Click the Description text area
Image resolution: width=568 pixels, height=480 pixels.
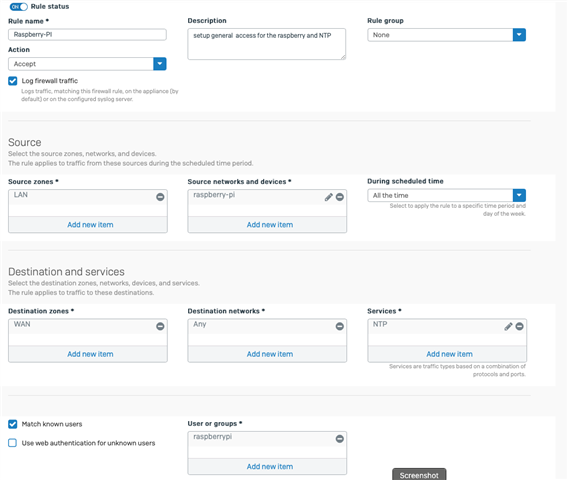tap(267, 44)
